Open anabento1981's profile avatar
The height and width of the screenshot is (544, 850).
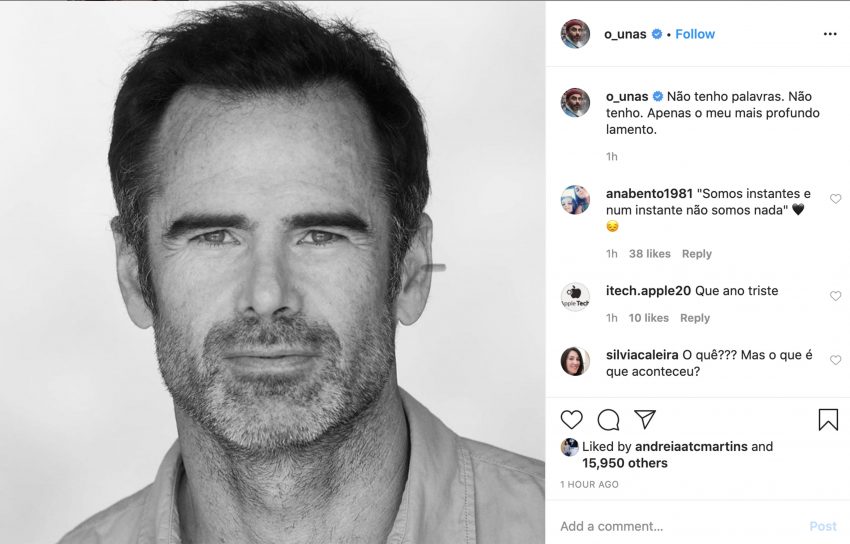[575, 199]
